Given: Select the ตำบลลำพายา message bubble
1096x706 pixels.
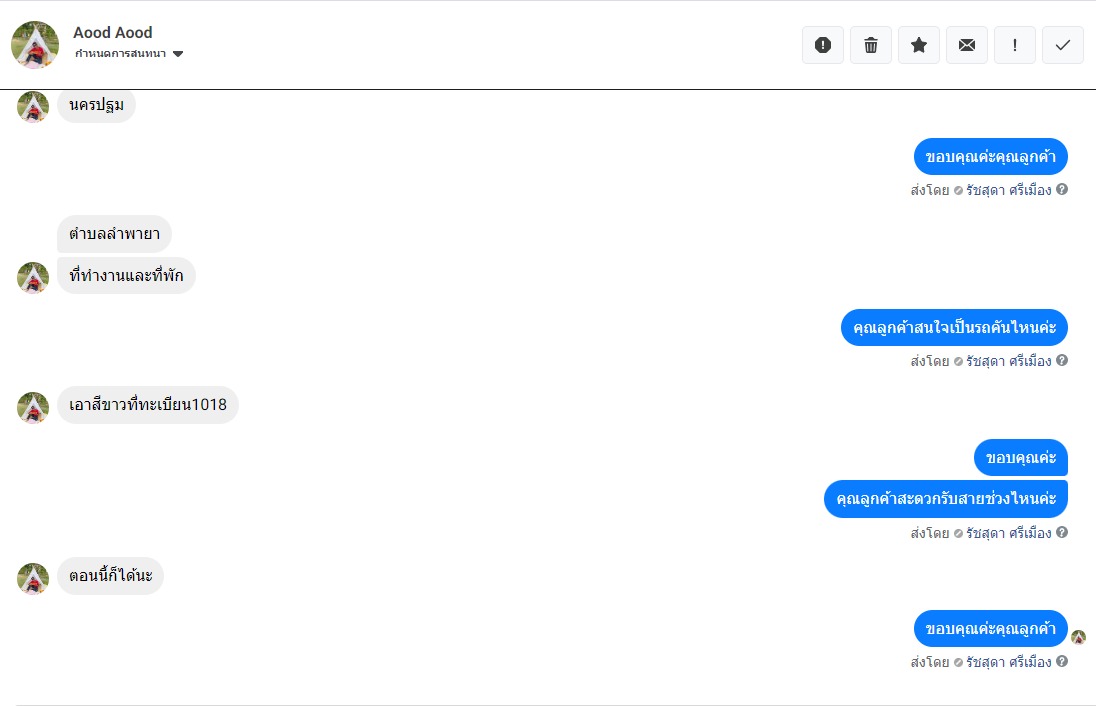Looking at the screenshot, I should 114,234.
